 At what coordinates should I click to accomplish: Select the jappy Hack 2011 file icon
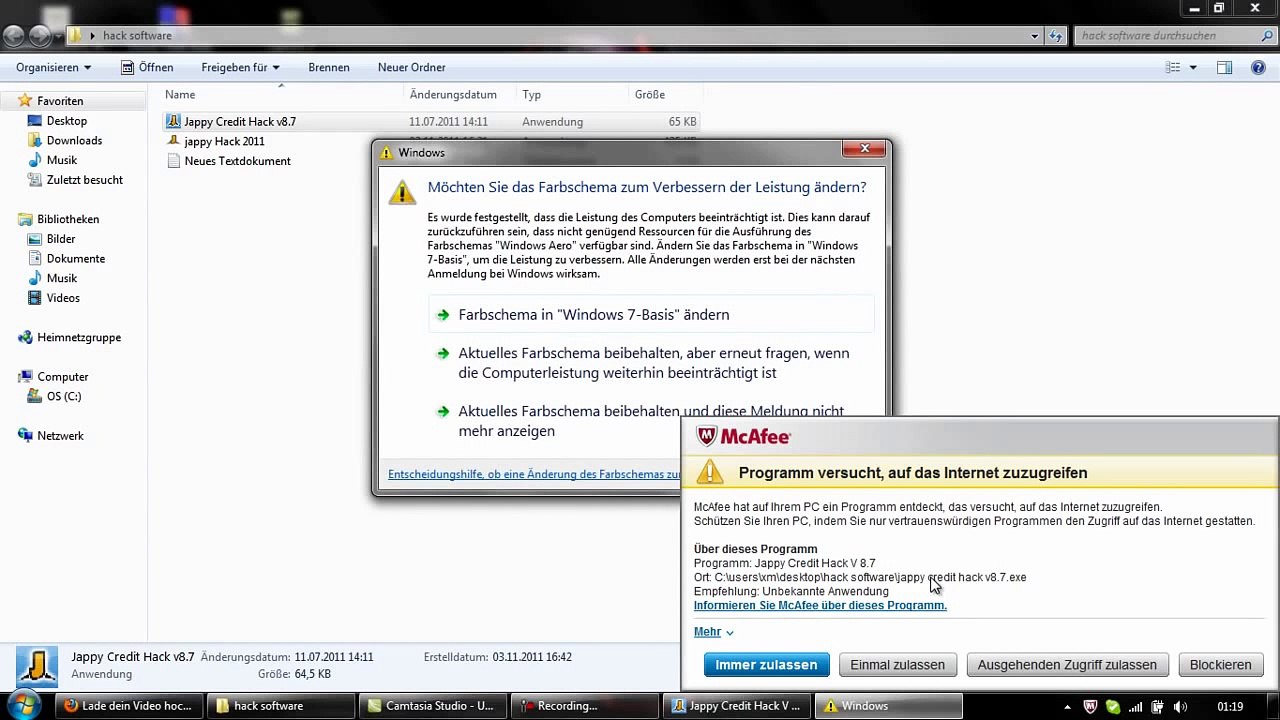pyautogui.click(x=173, y=141)
